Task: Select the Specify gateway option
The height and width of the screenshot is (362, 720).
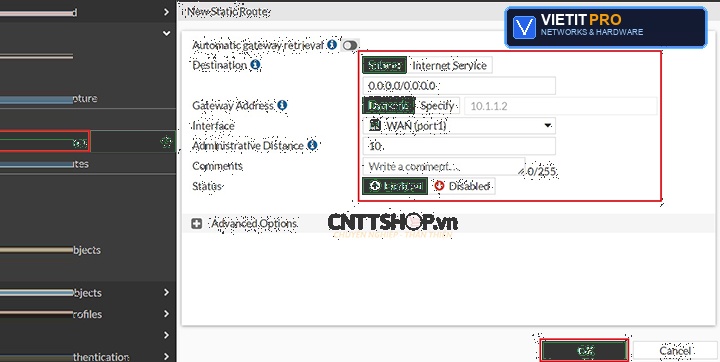Action: click(438, 106)
